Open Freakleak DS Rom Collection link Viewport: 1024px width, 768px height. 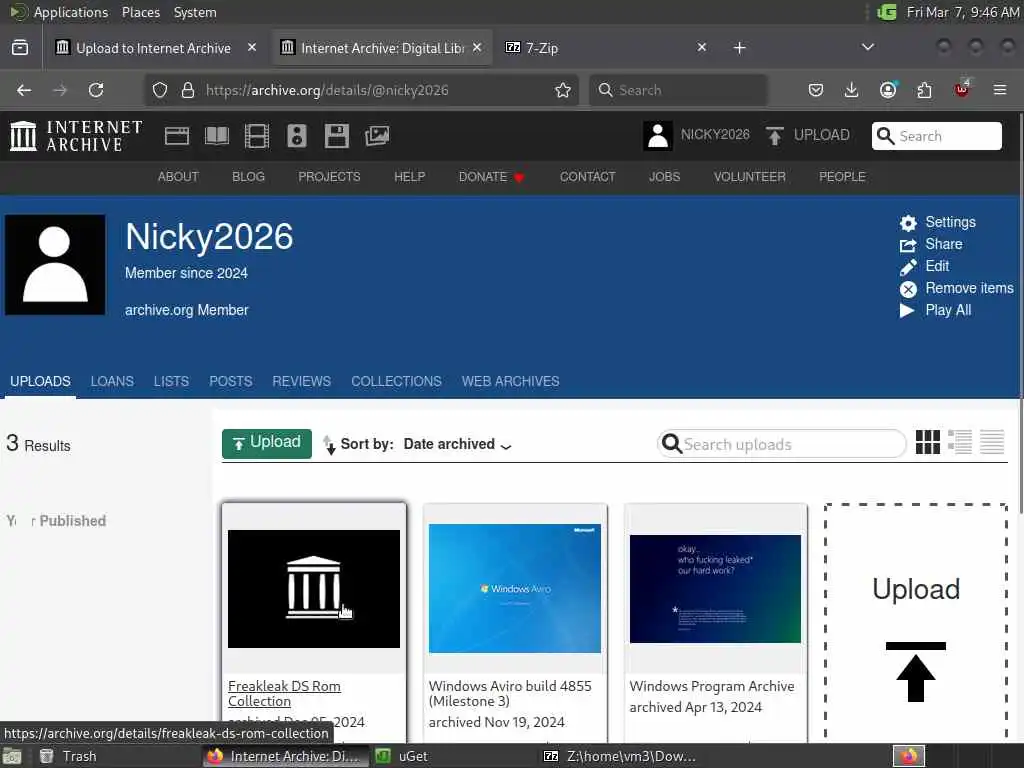(284, 694)
